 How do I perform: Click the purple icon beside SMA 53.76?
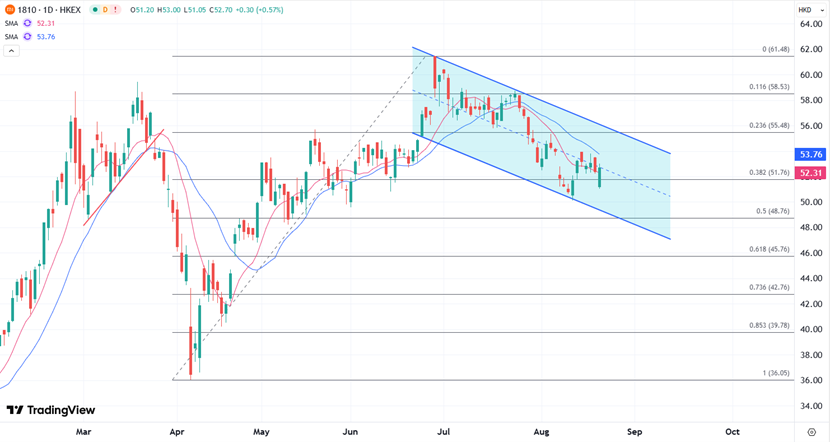pyautogui.click(x=28, y=37)
